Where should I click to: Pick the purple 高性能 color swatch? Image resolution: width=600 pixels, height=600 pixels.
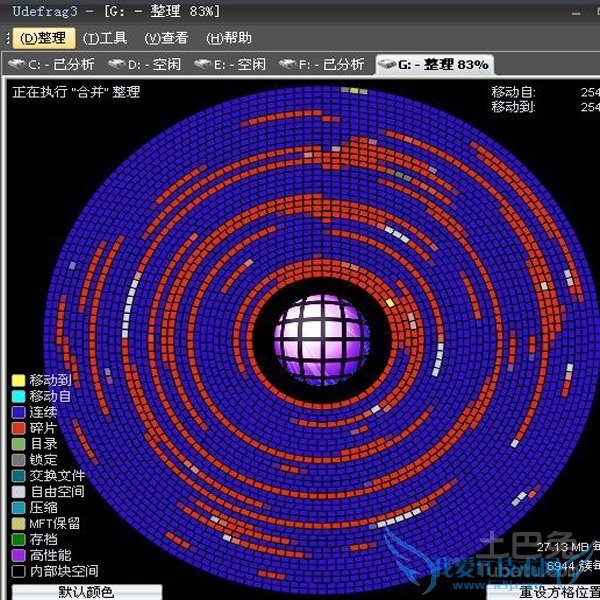point(18,555)
